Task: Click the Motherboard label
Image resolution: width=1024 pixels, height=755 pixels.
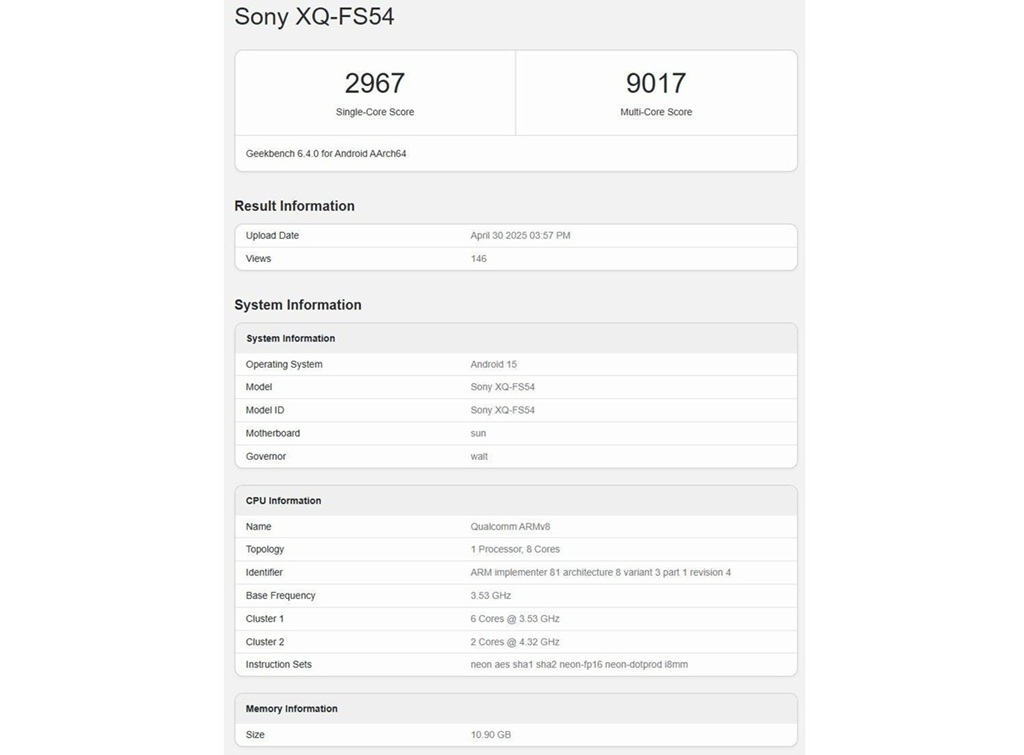Action: click(273, 434)
